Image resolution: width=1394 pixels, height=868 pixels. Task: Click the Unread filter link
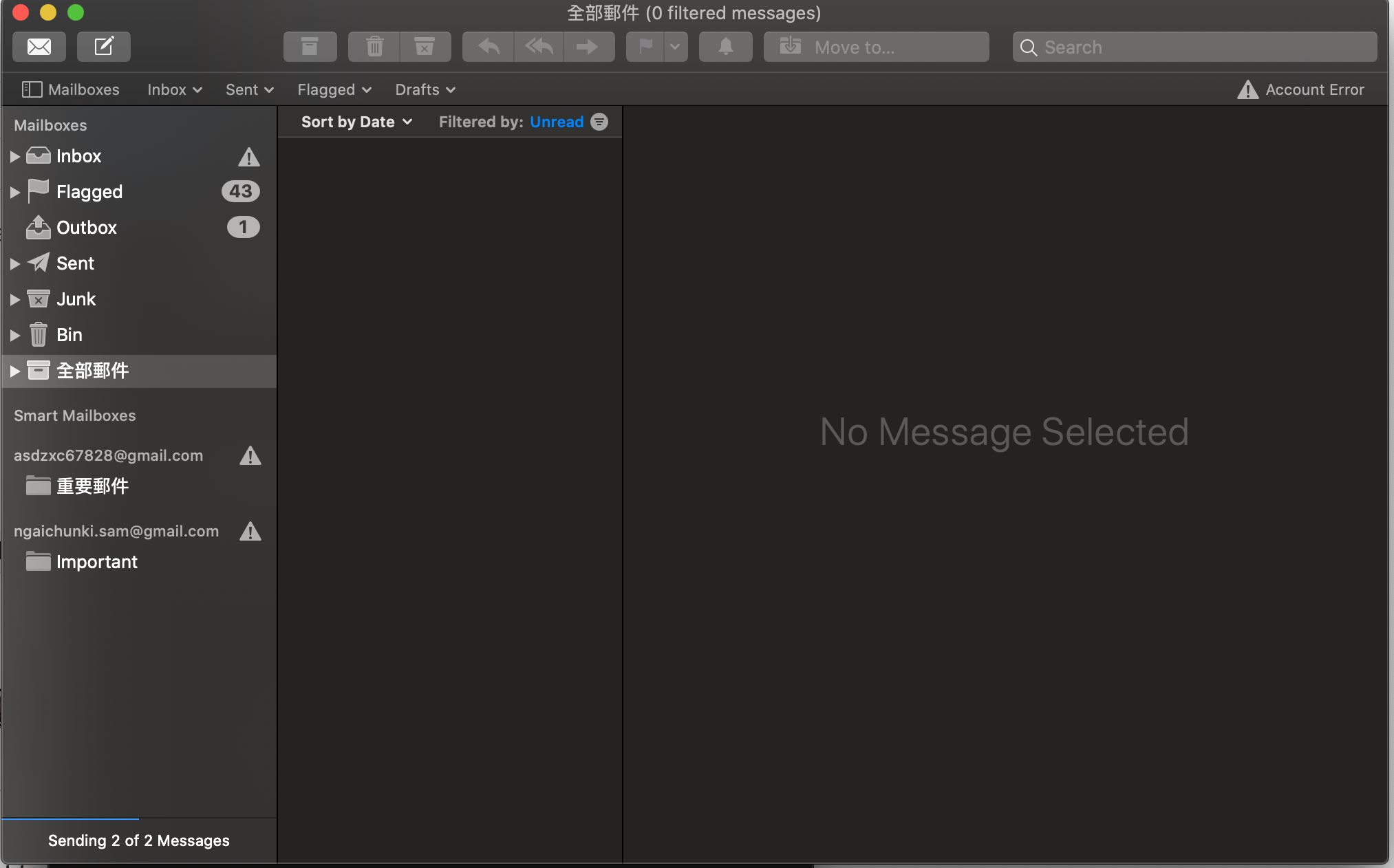[557, 122]
